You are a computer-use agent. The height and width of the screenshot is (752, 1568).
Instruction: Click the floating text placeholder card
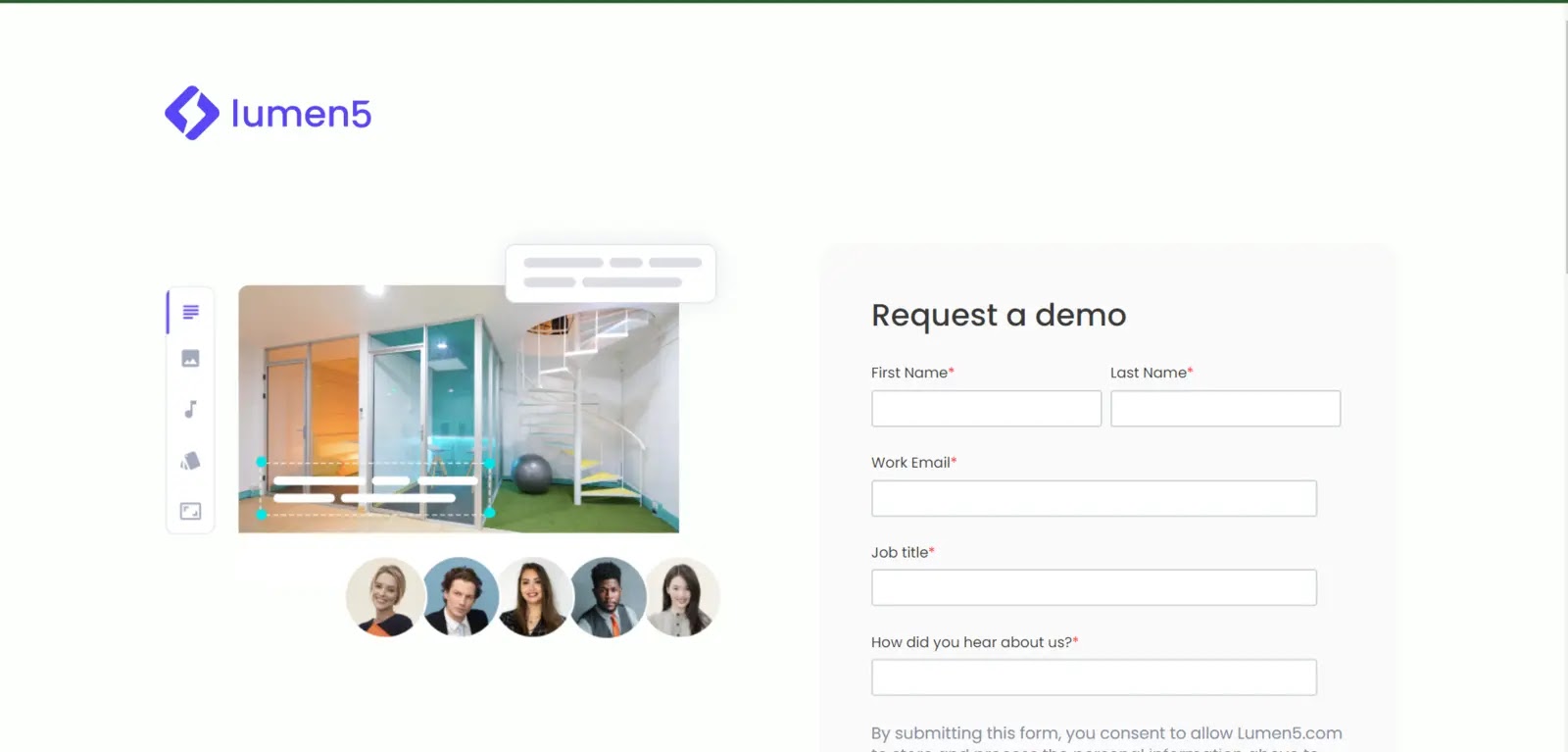[611, 273]
